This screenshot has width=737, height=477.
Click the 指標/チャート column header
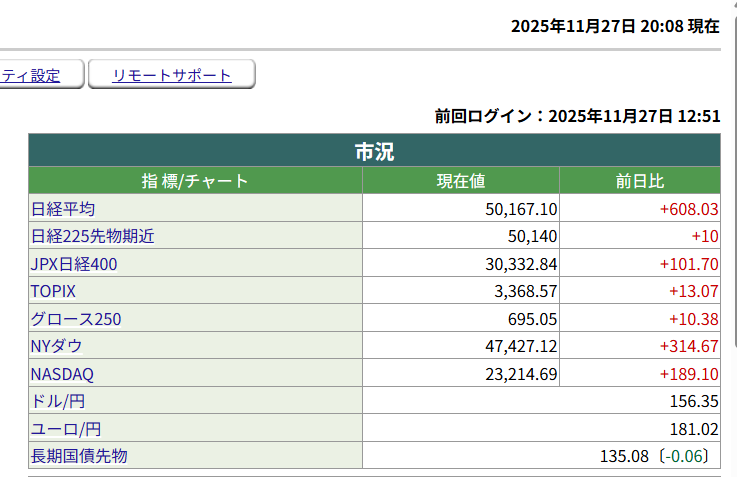coord(195,181)
